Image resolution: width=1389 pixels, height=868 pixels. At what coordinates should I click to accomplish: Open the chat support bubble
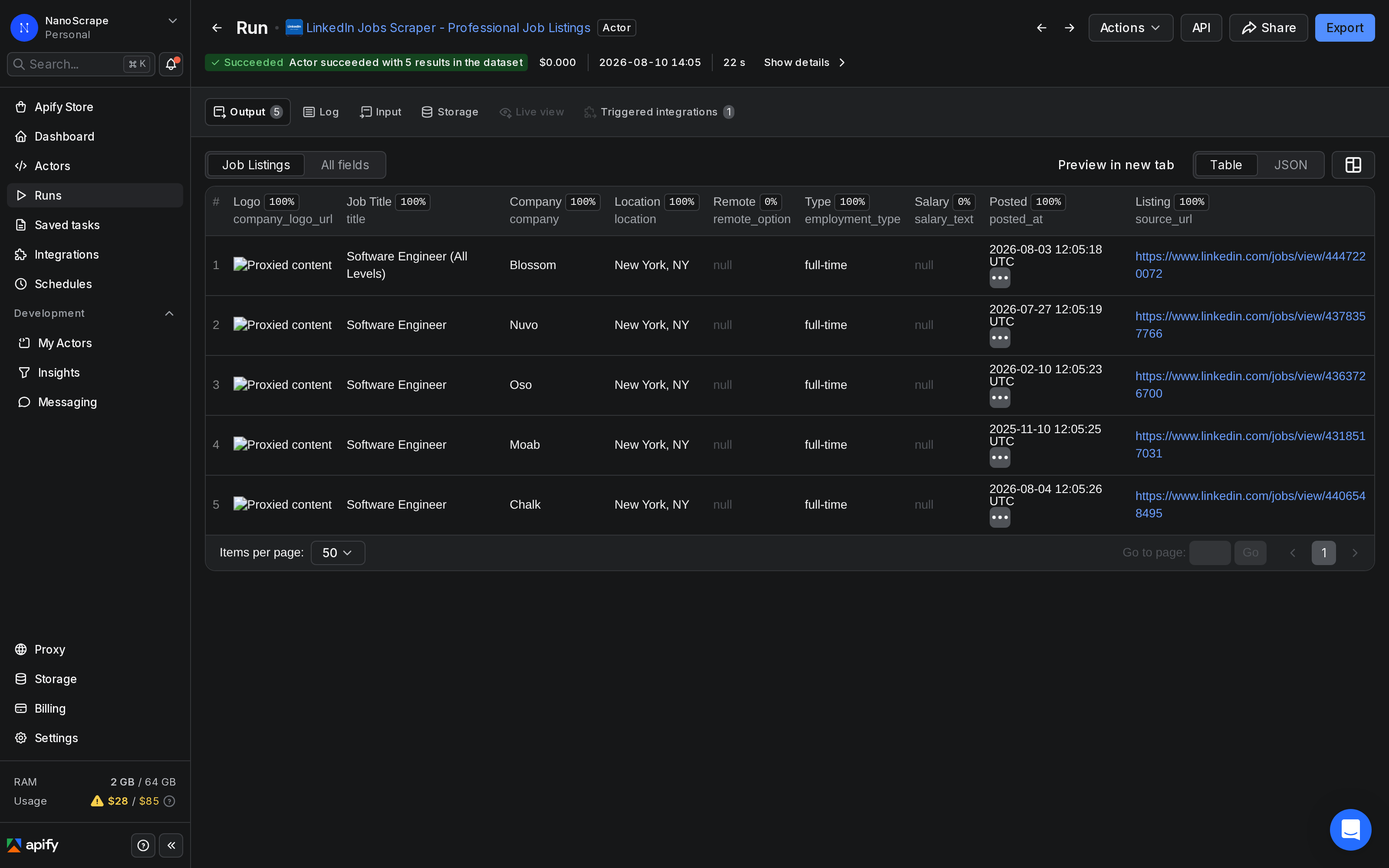(1350, 829)
